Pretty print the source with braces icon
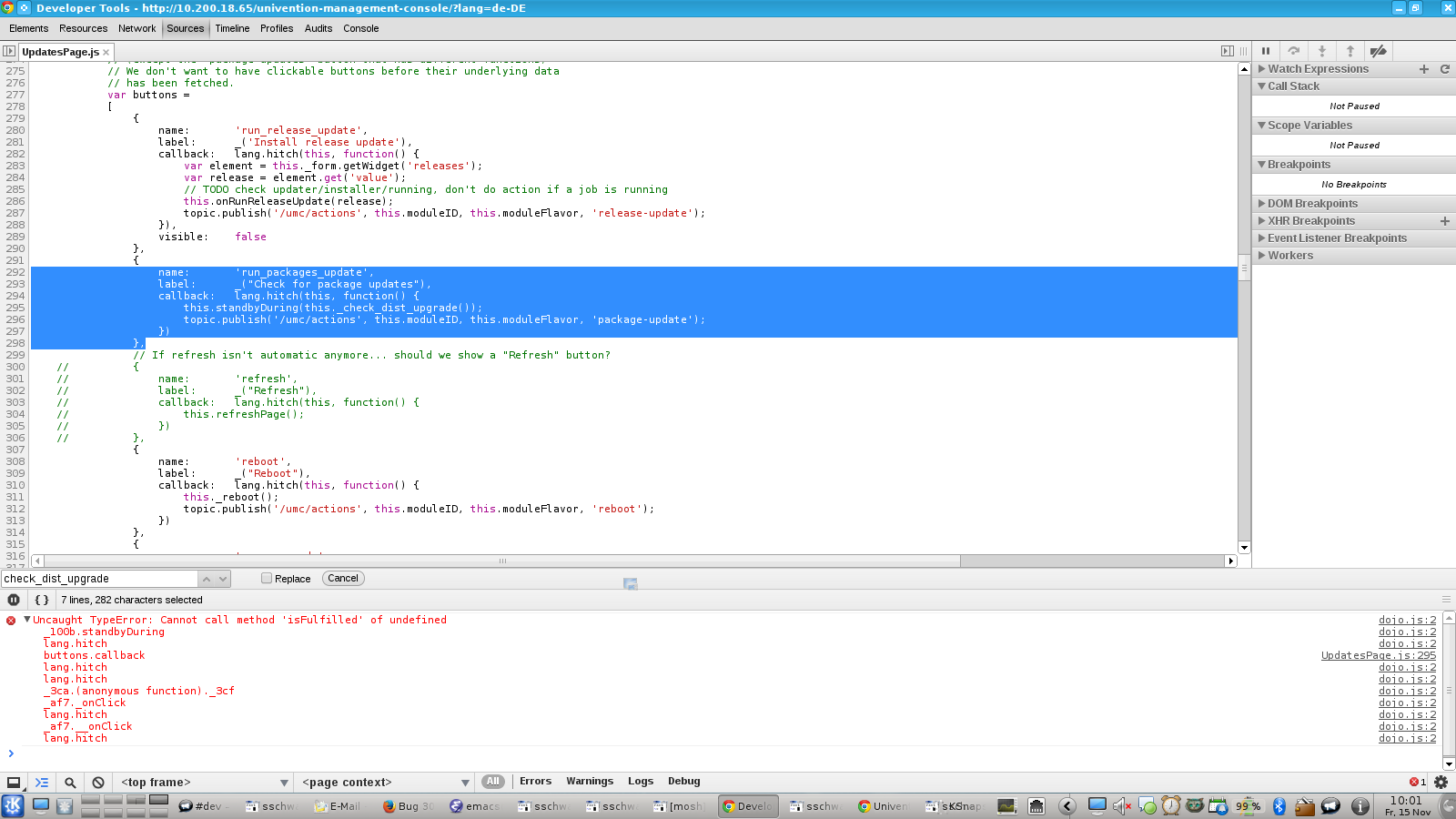This screenshot has height=819, width=1456. [x=42, y=600]
